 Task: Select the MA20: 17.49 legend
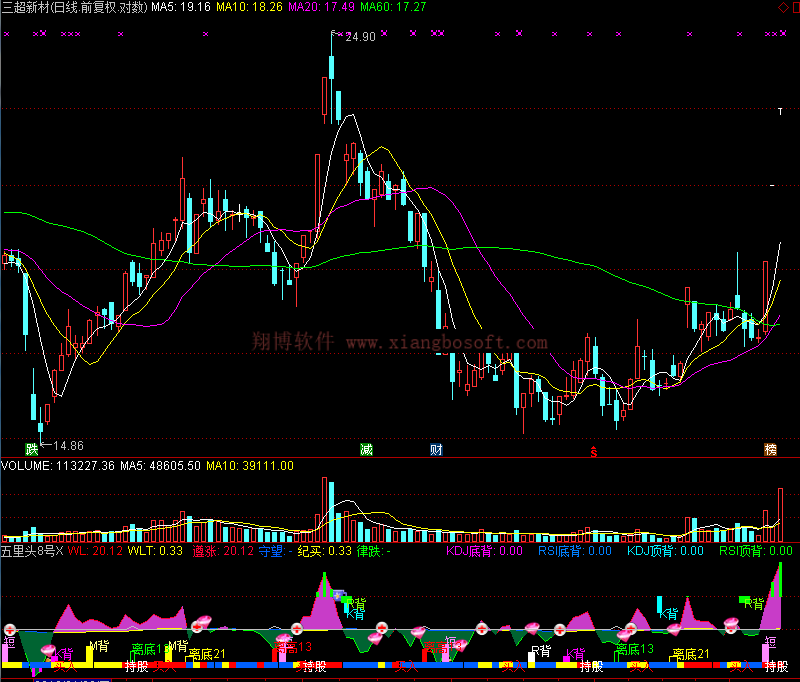321,7
